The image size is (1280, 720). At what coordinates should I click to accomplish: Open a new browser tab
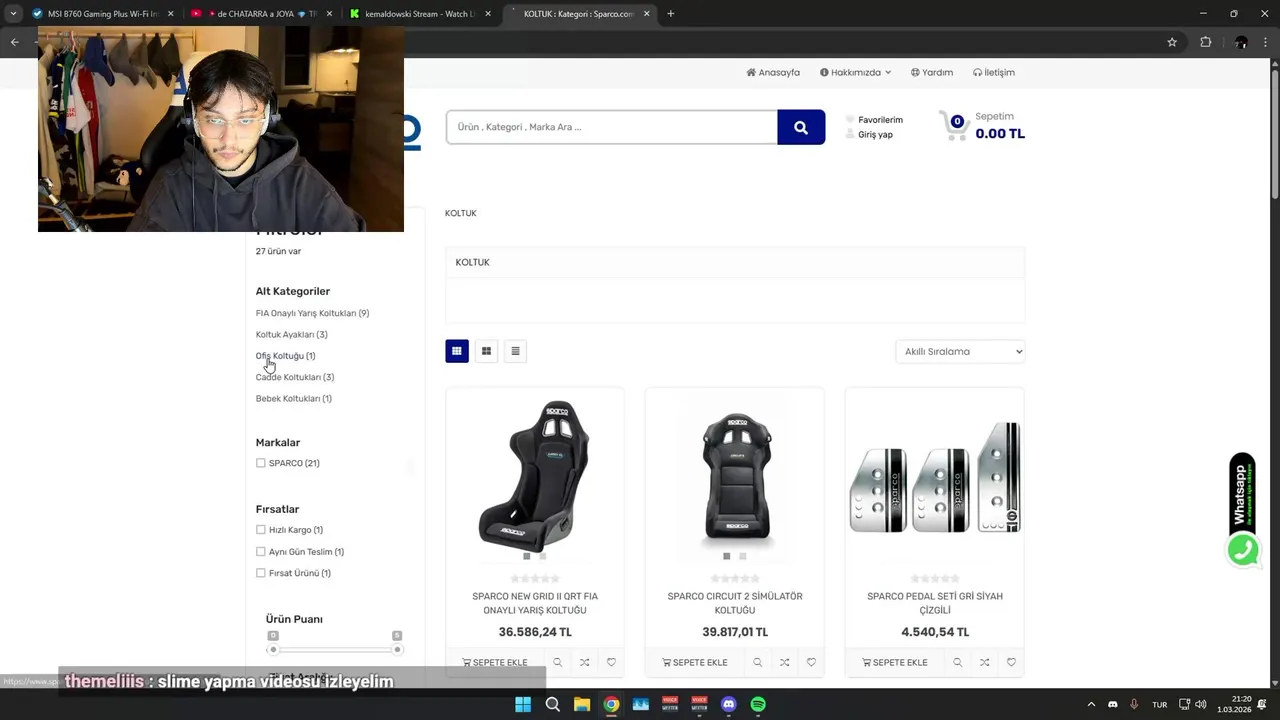pyautogui.click(x=670, y=14)
